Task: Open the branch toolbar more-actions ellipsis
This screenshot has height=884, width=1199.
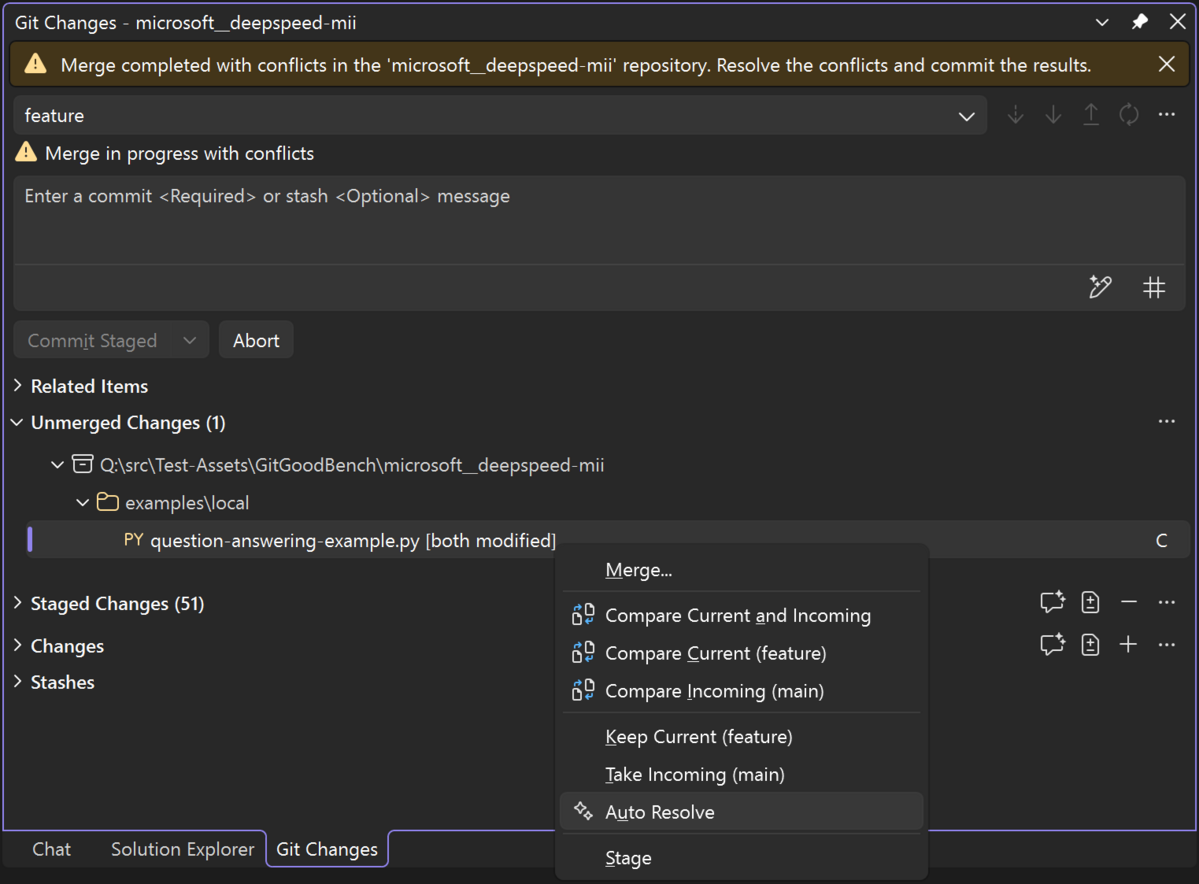Action: 1166,115
